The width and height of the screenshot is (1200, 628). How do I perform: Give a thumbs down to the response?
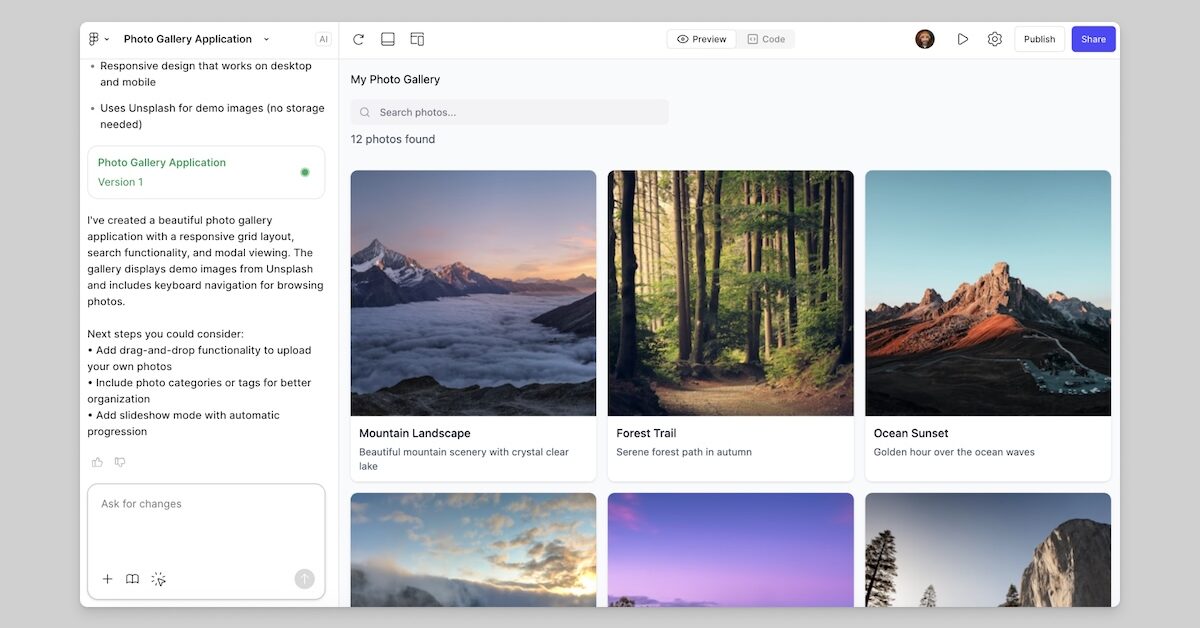[x=120, y=462]
